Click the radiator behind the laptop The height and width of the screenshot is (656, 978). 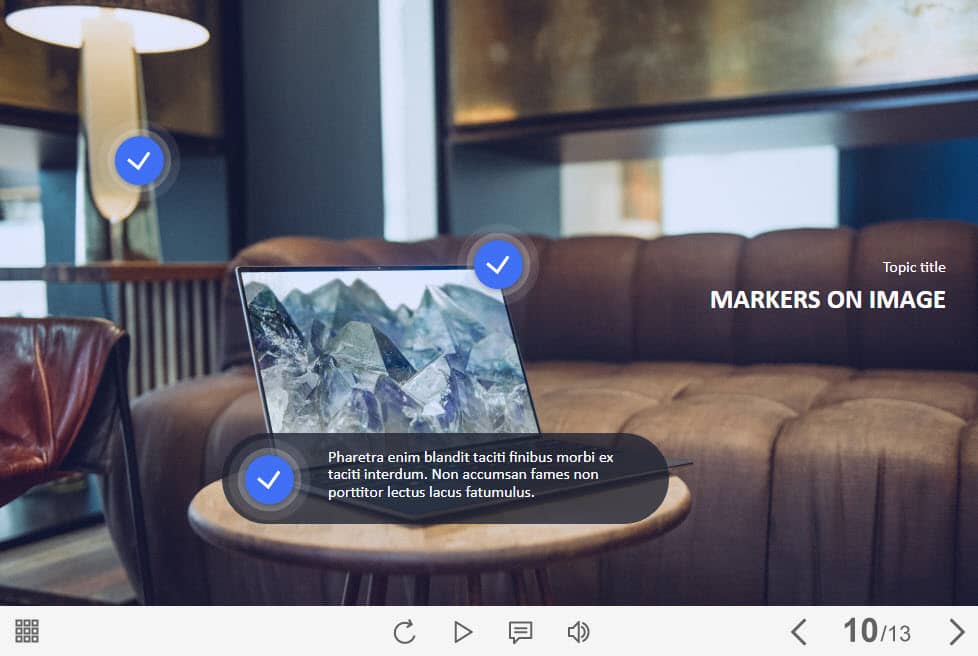(x=170, y=330)
